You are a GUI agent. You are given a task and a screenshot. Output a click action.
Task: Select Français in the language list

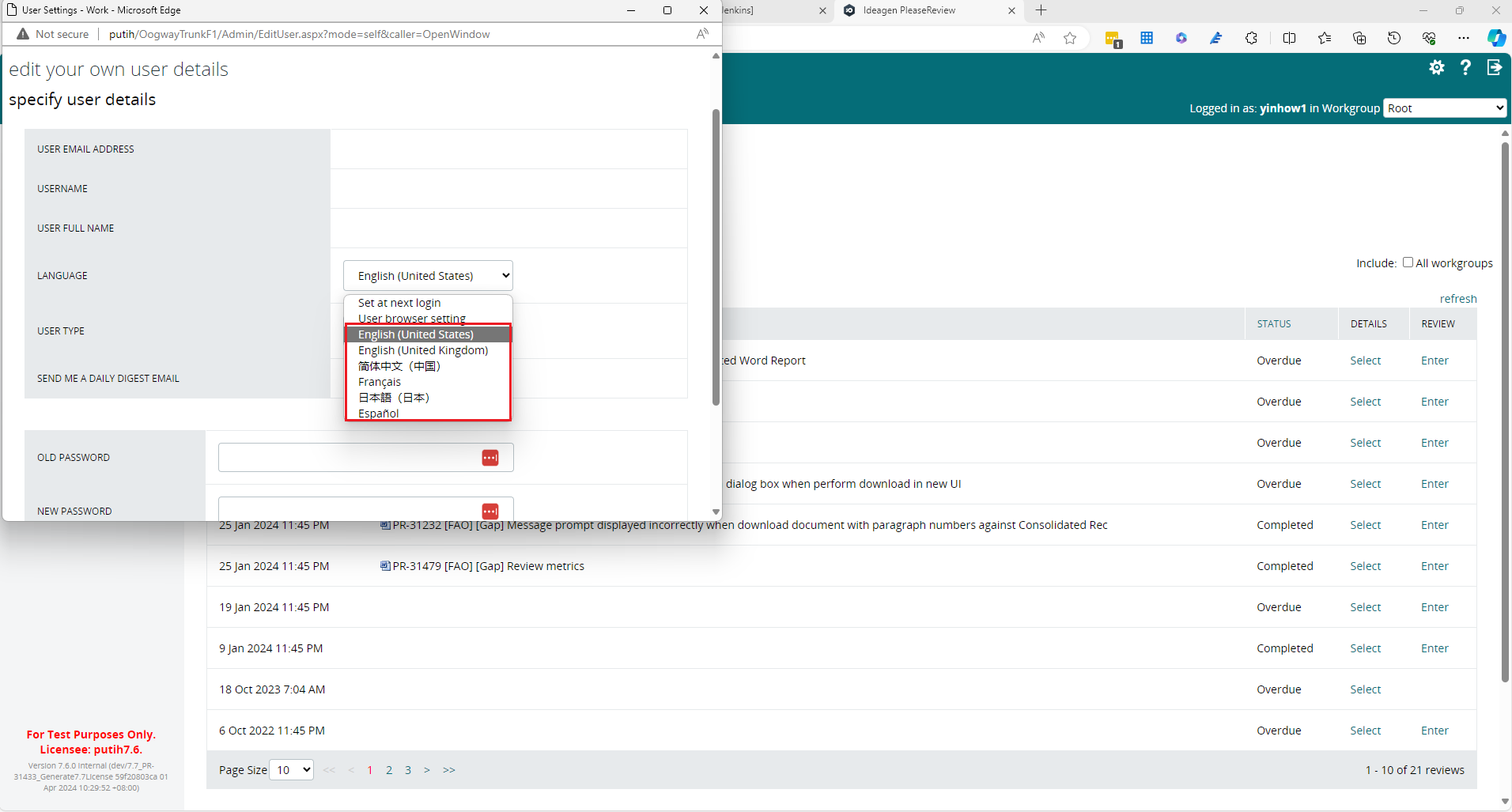point(380,382)
